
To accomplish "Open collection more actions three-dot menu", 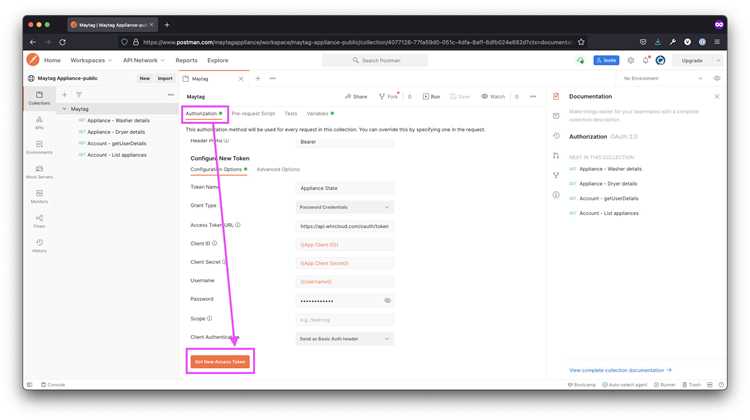I will [x=533, y=96].
